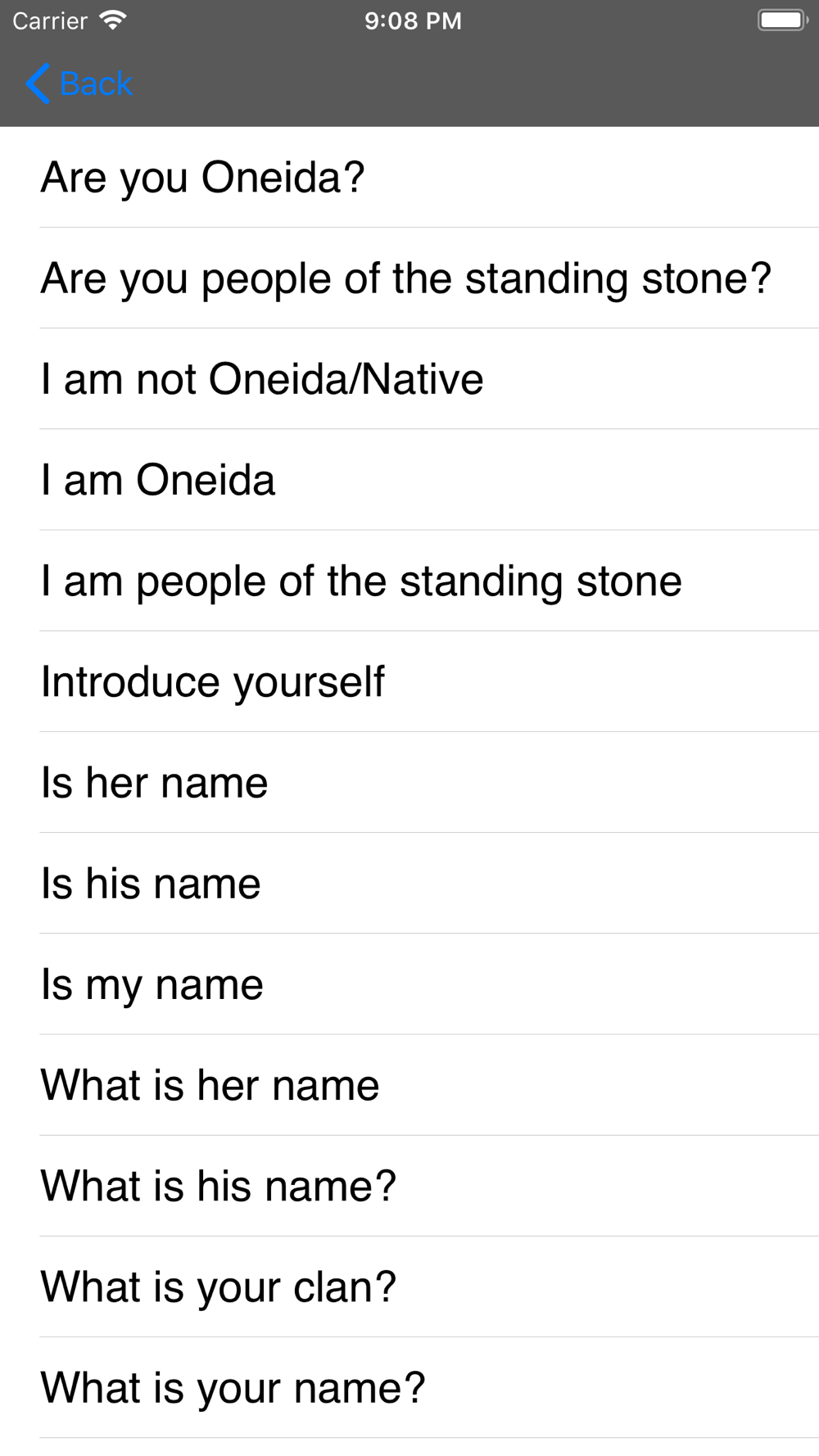Open I am people of the standing stone
The height and width of the screenshot is (1456, 819).
click(x=409, y=581)
